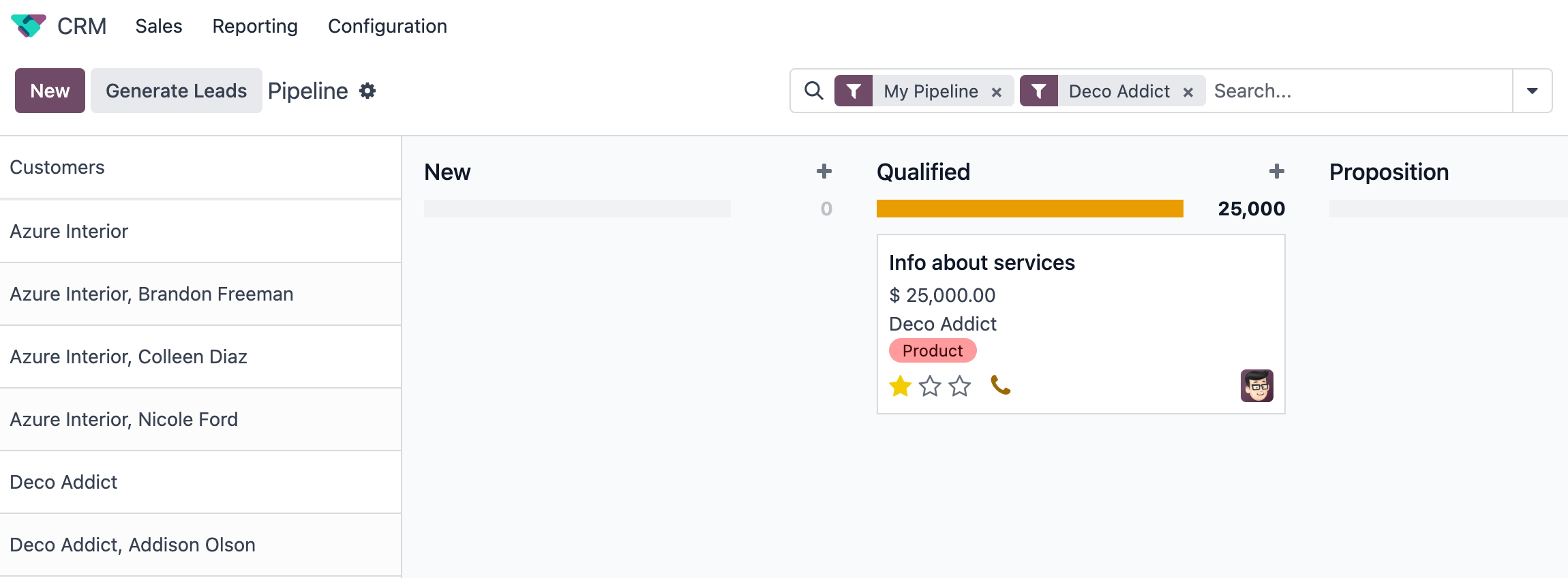Open the Configuration menu
Viewport: 1568px width, 578px height.
coord(387,26)
